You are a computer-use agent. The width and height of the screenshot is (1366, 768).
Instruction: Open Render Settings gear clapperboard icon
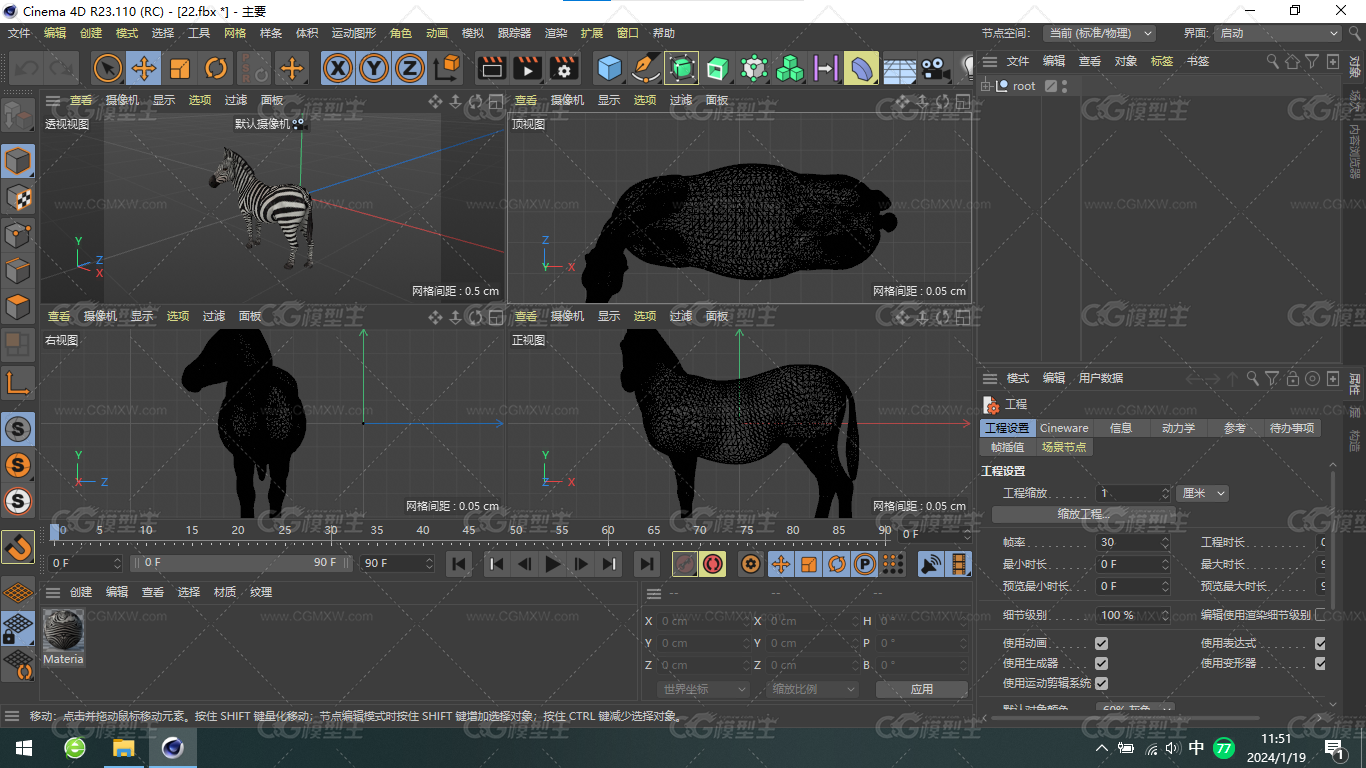[564, 68]
